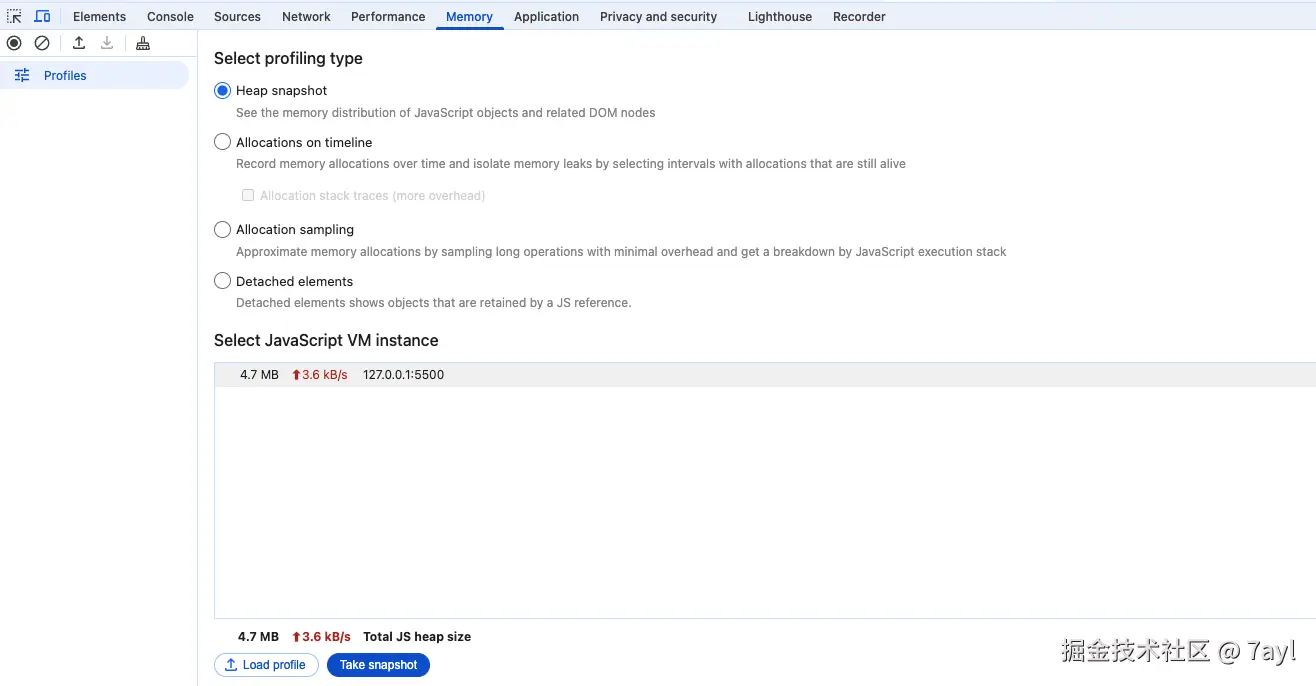Click the record heap snapshot icon

14,43
